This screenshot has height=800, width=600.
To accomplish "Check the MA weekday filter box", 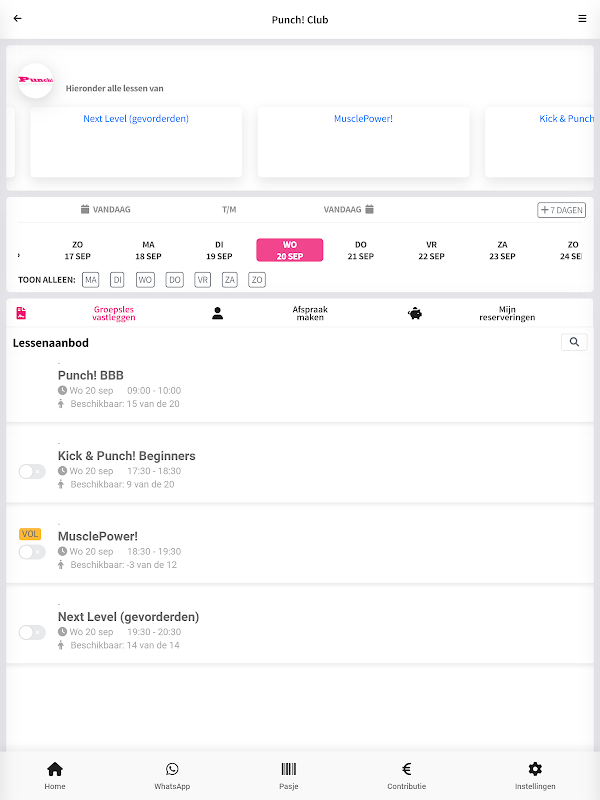I will tap(91, 280).
